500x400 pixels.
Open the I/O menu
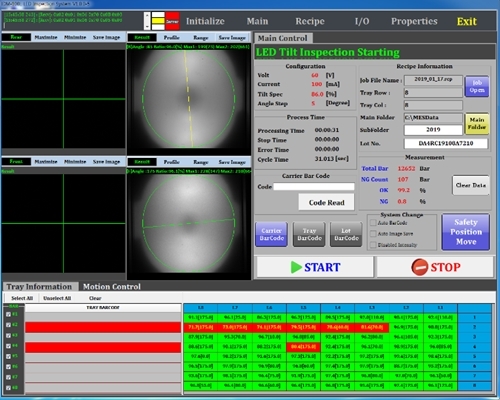coord(362,21)
